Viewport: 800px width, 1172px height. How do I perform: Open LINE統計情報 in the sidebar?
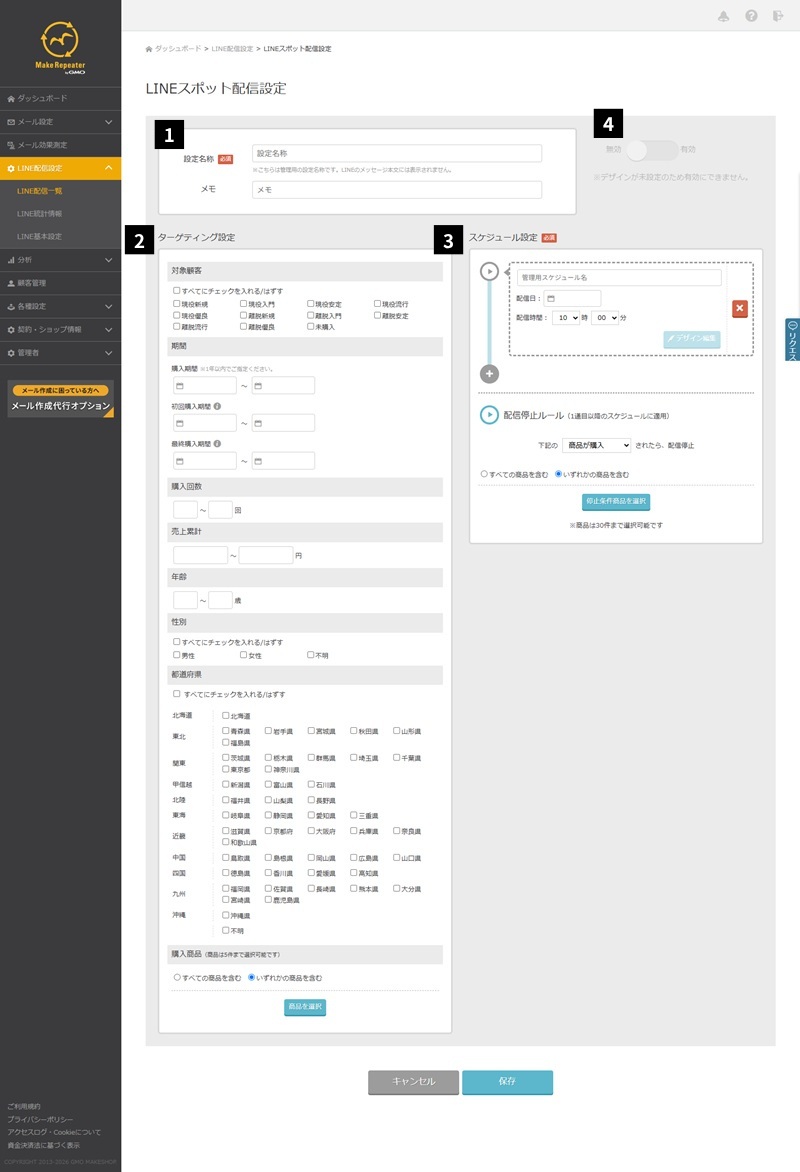pos(40,214)
